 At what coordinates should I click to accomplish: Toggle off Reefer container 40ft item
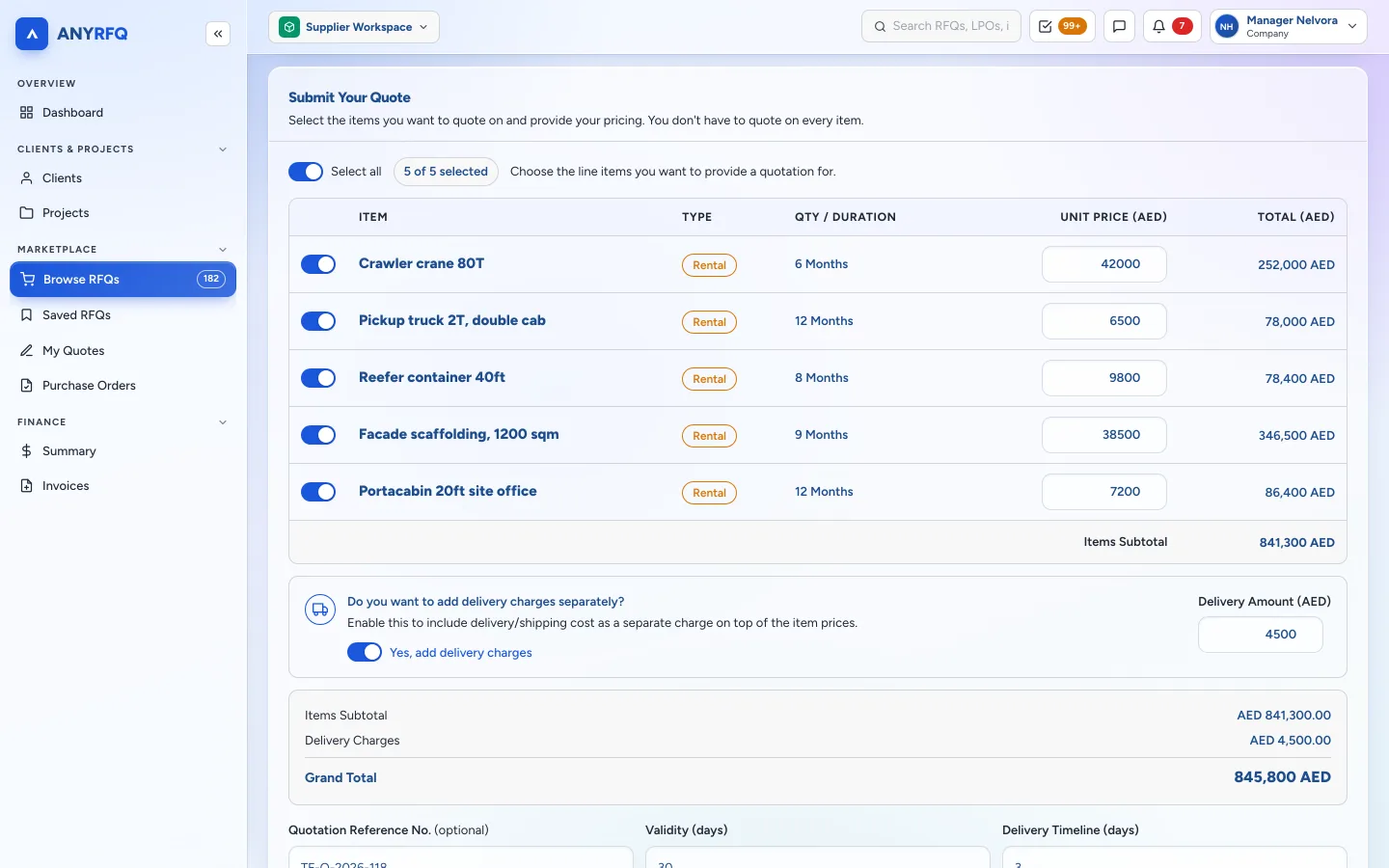click(x=318, y=378)
